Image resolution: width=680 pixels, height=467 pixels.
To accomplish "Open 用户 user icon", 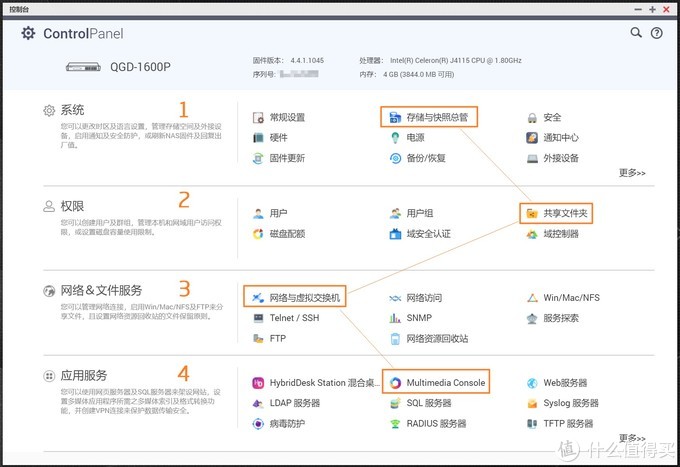I will click(258, 213).
